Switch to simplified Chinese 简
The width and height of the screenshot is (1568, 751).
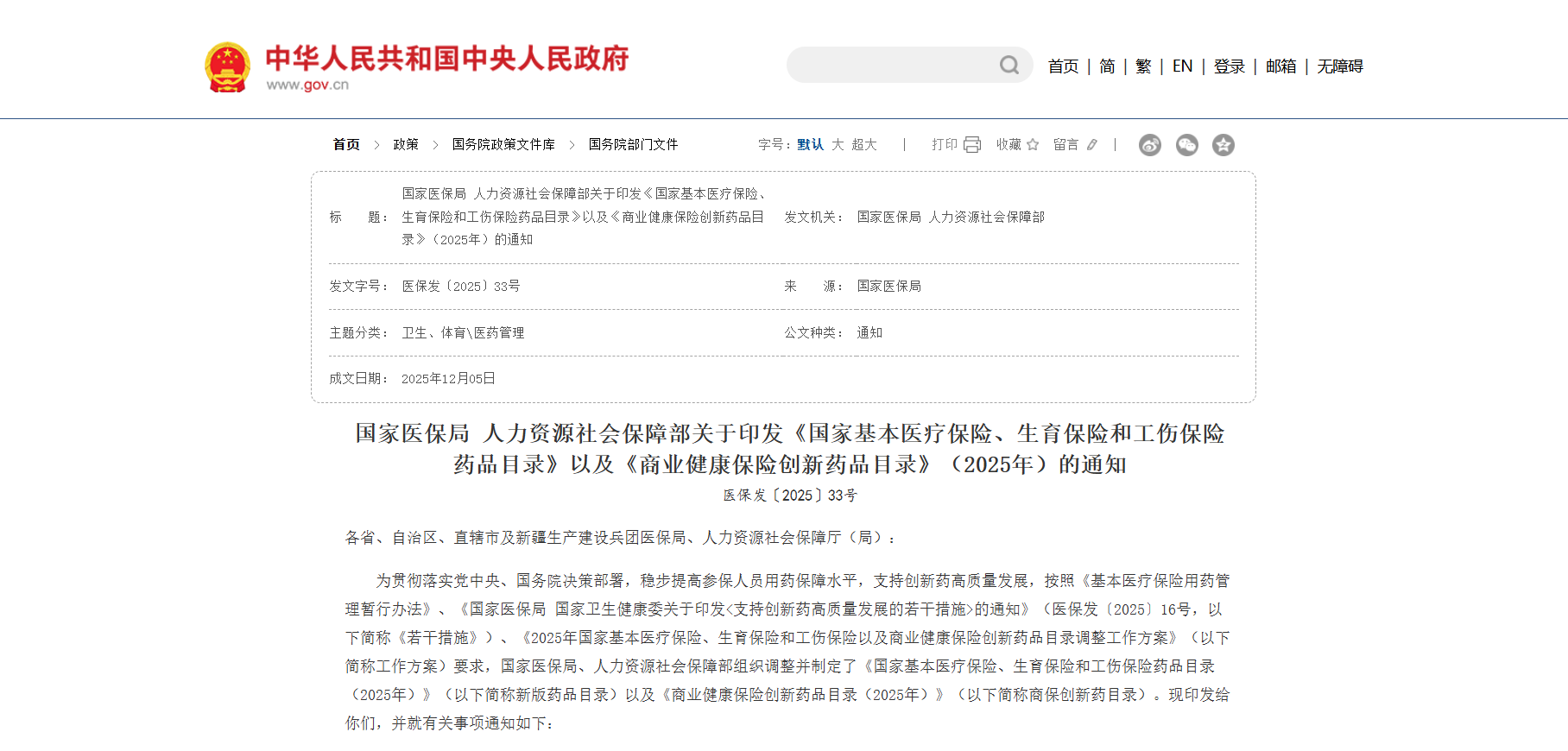pos(1107,66)
